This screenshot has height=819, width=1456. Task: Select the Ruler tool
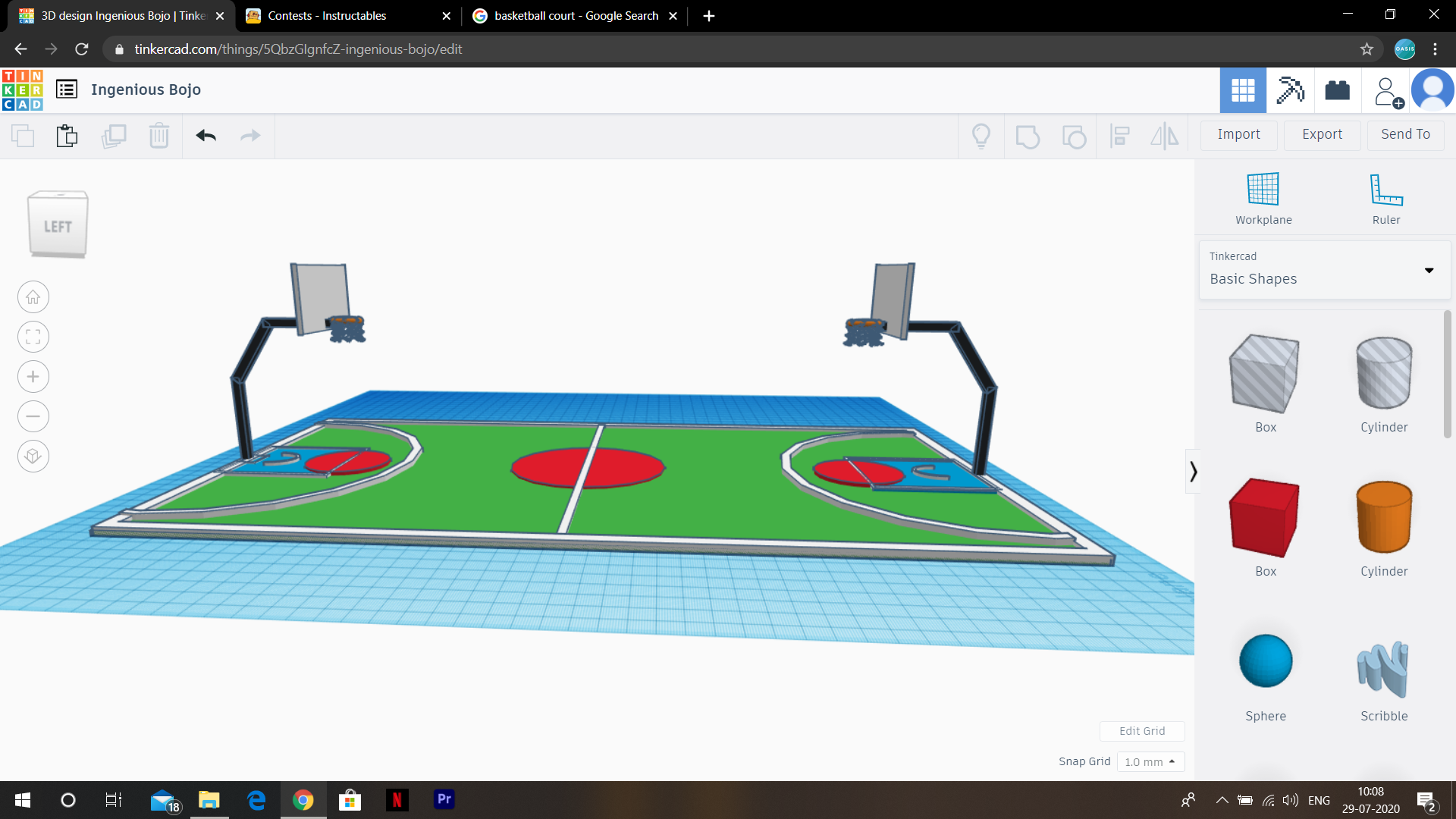click(1385, 197)
